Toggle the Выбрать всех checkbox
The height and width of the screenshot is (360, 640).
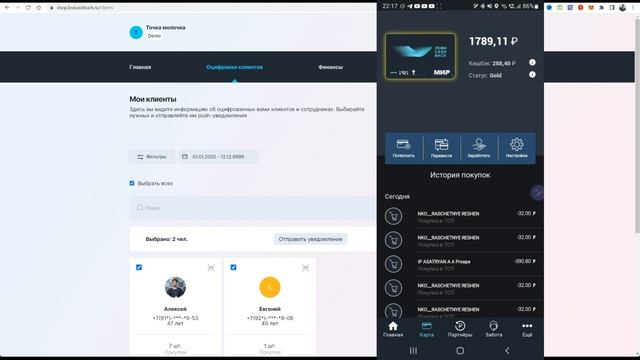tap(132, 183)
